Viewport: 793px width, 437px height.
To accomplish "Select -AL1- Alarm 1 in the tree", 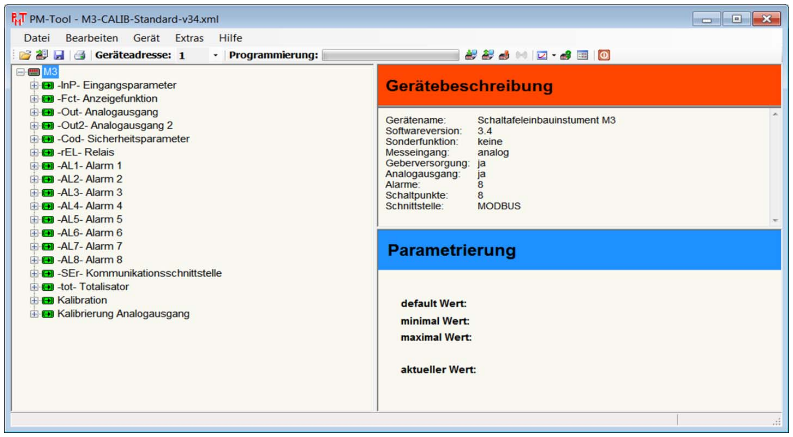I will tap(90, 165).
